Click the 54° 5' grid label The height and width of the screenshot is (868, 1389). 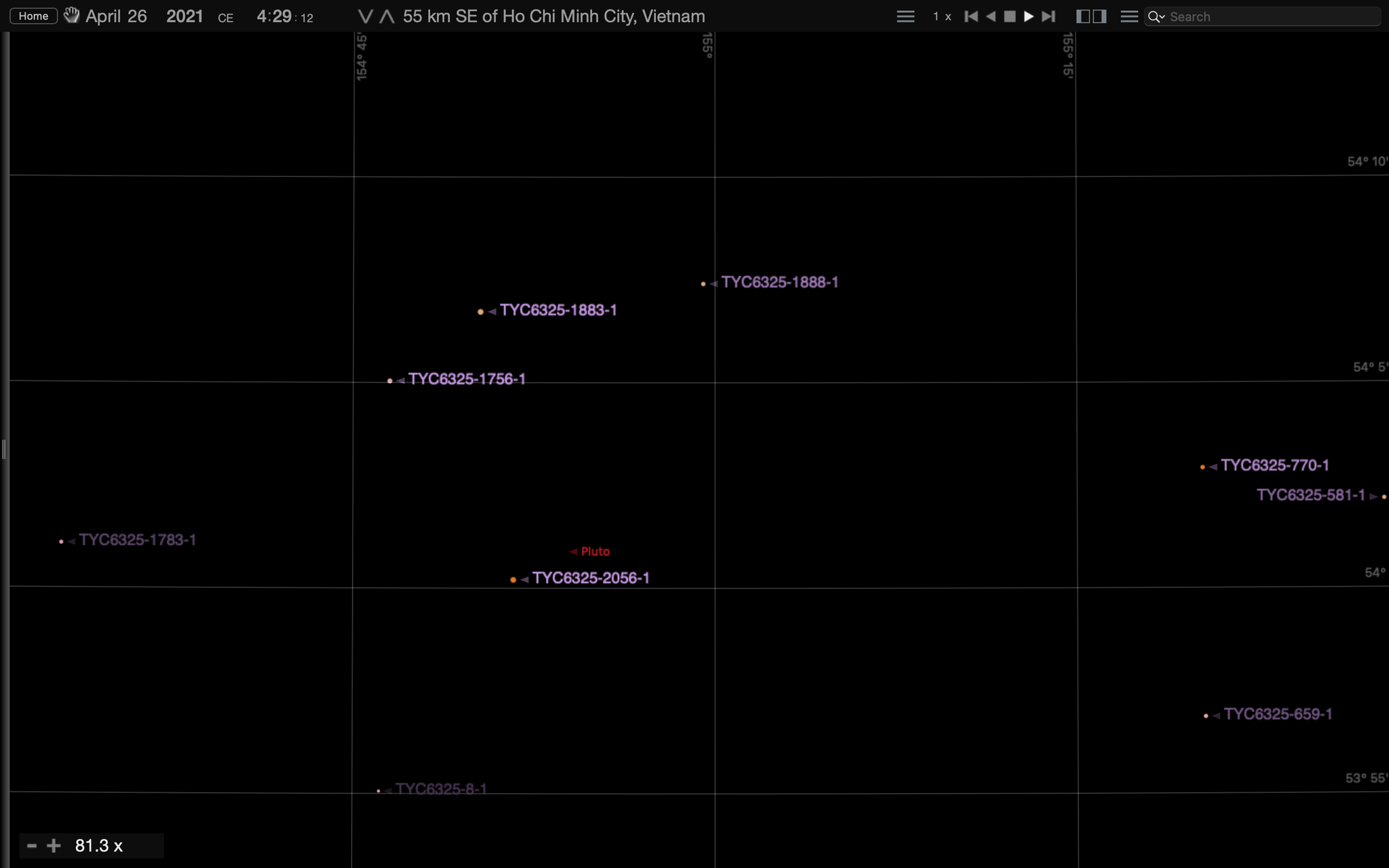coord(1370,367)
